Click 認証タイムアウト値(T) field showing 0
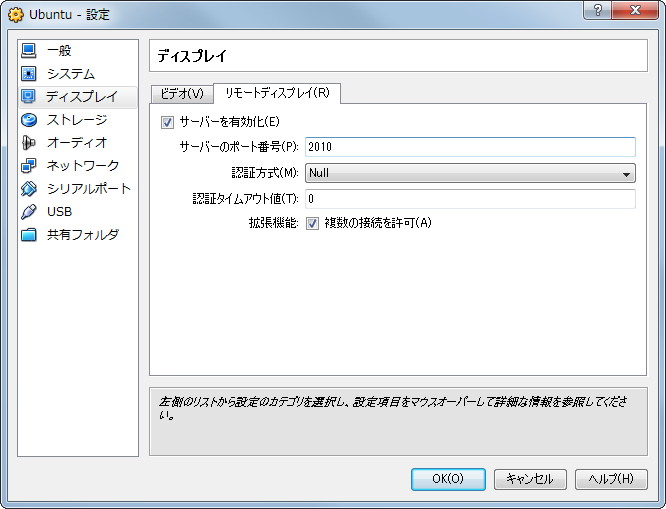 click(470, 199)
